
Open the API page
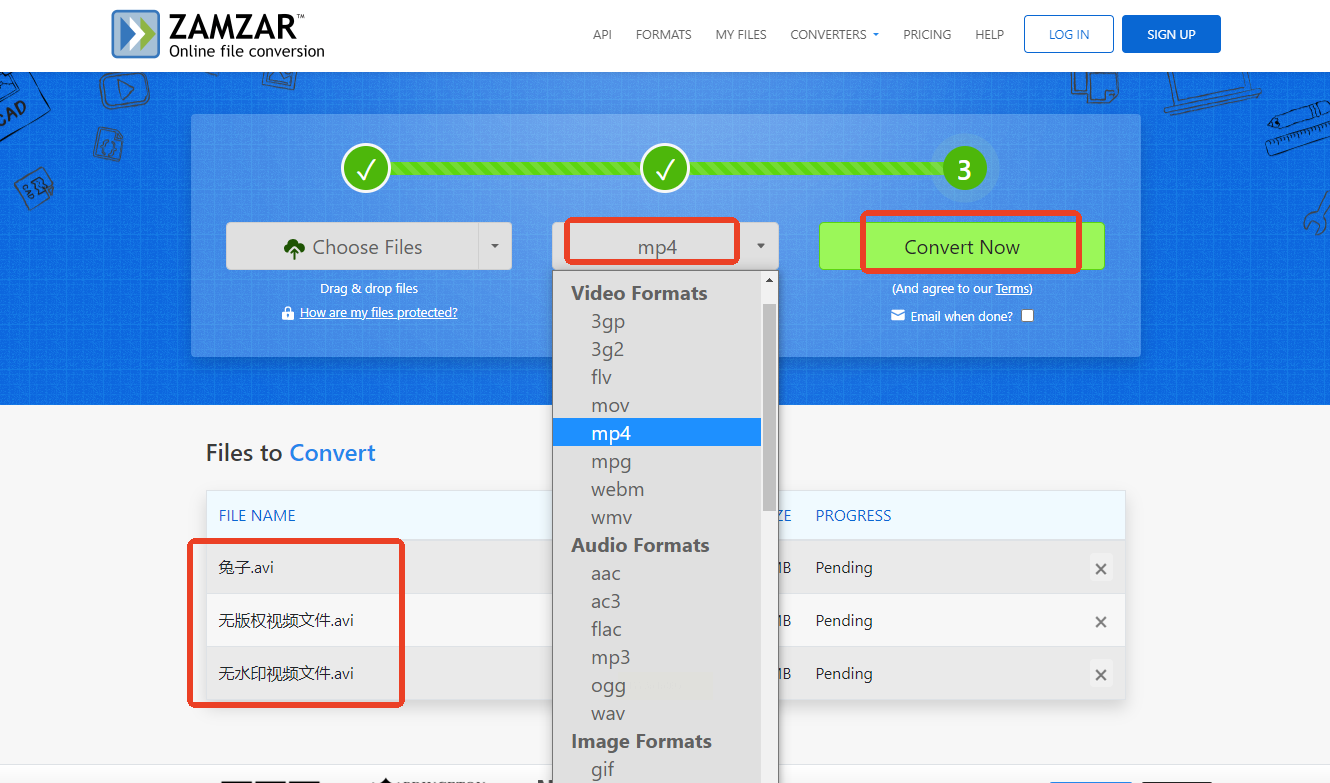tap(602, 34)
